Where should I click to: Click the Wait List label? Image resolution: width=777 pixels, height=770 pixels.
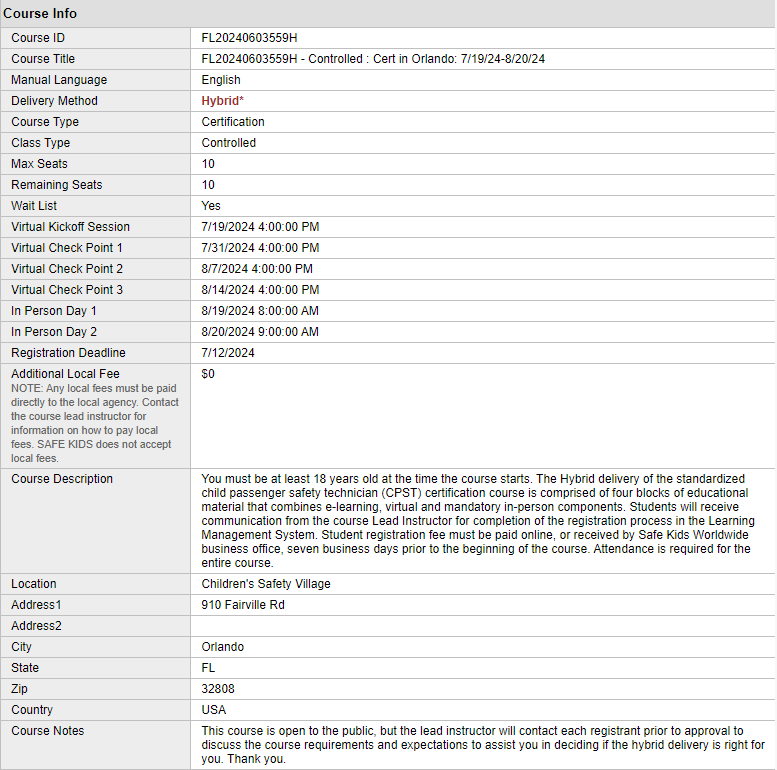coord(34,206)
